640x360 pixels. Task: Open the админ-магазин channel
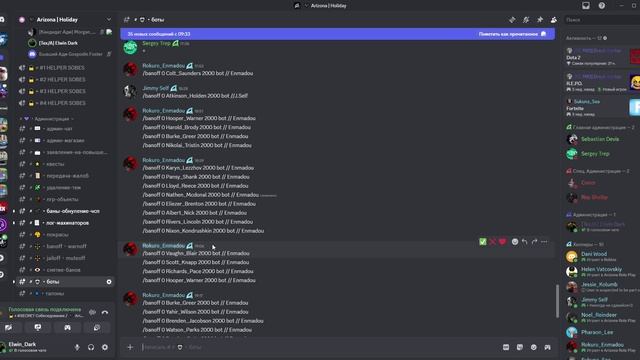[65, 140]
